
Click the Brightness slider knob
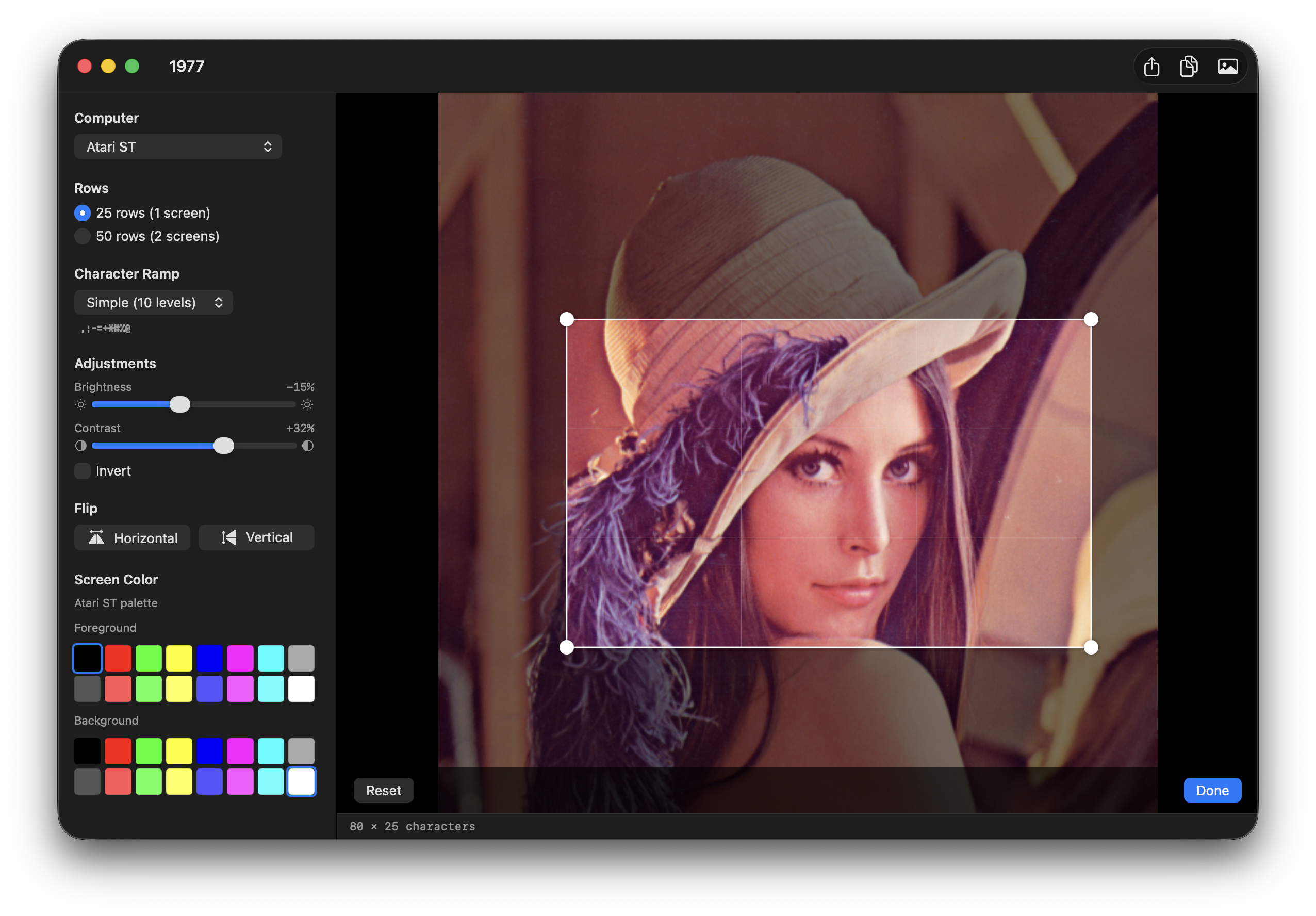180,405
